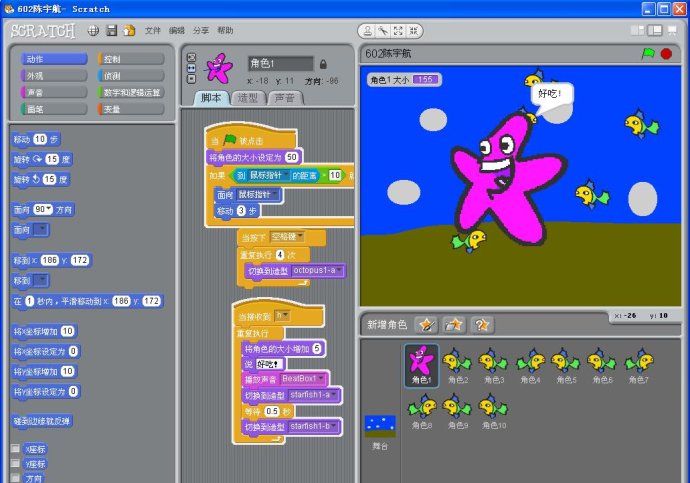Viewport: 690px width, 483px height.
Task: Click the wait 0.5 seconds value field
Action: pyautogui.click(x=272, y=411)
